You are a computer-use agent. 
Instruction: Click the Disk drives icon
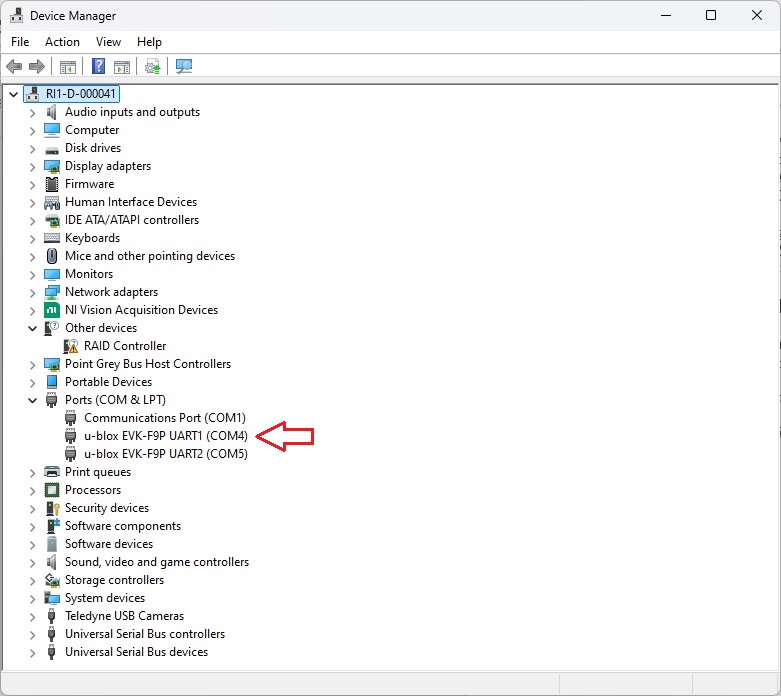(x=52, y=149)
